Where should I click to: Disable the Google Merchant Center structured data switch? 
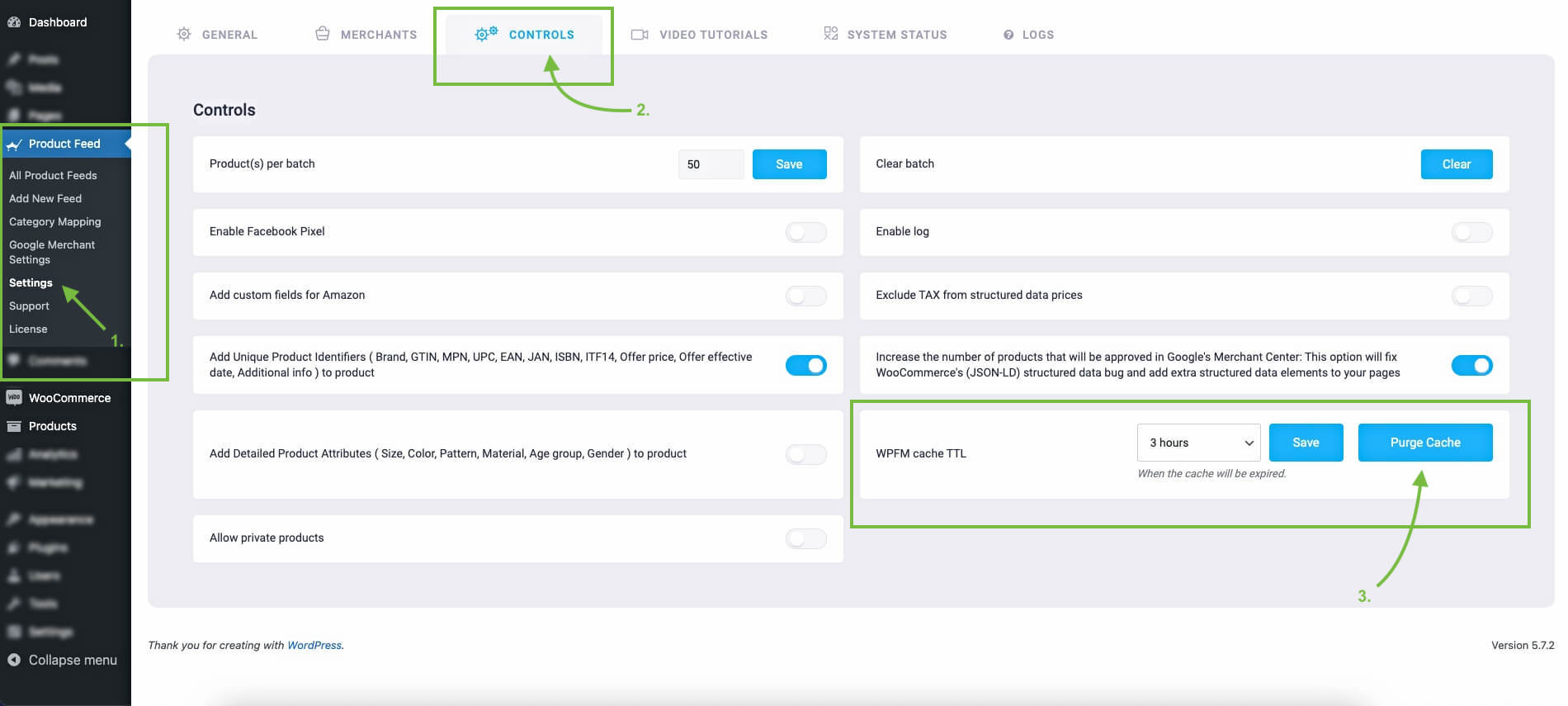pyautogui.click(x=1472, y=365)
